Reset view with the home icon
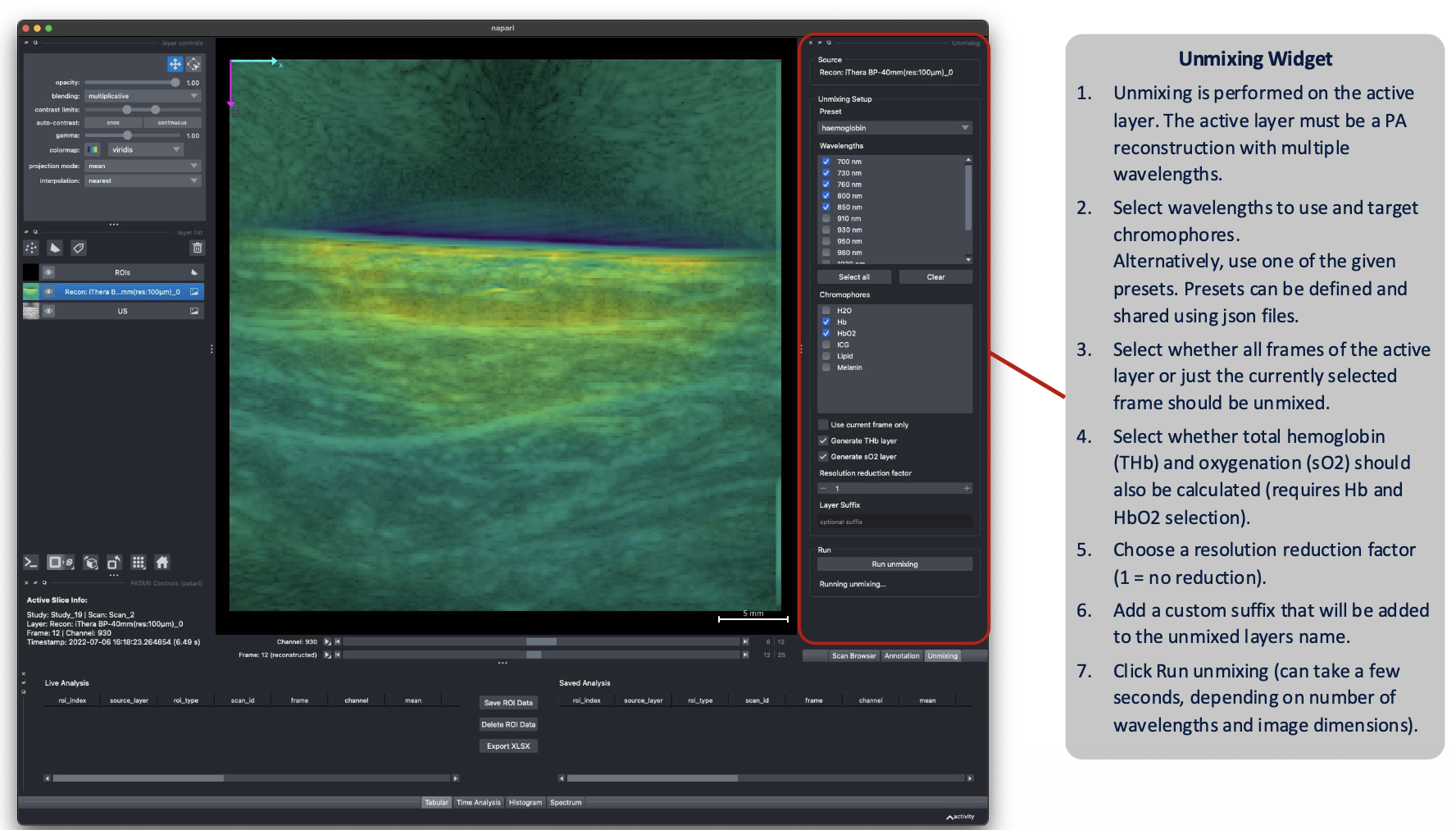The image size is (1456, 830). click(x=162, y=563)
